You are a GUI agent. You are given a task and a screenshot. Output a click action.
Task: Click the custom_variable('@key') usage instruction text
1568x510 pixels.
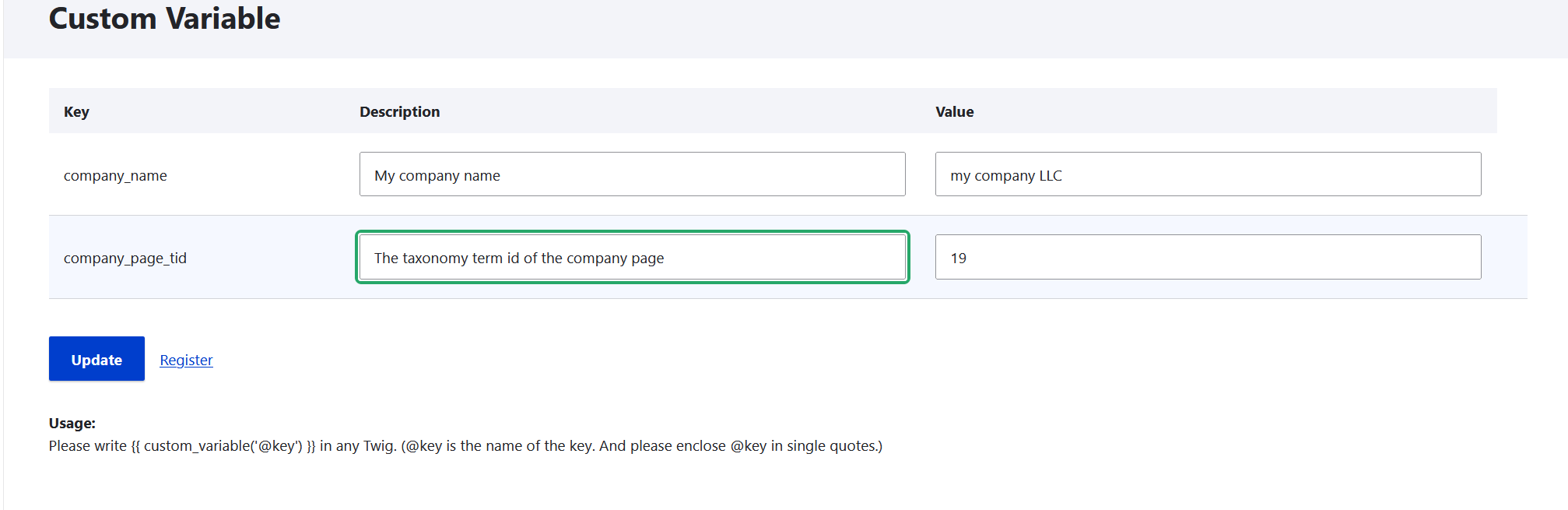(x=465, y=446)
